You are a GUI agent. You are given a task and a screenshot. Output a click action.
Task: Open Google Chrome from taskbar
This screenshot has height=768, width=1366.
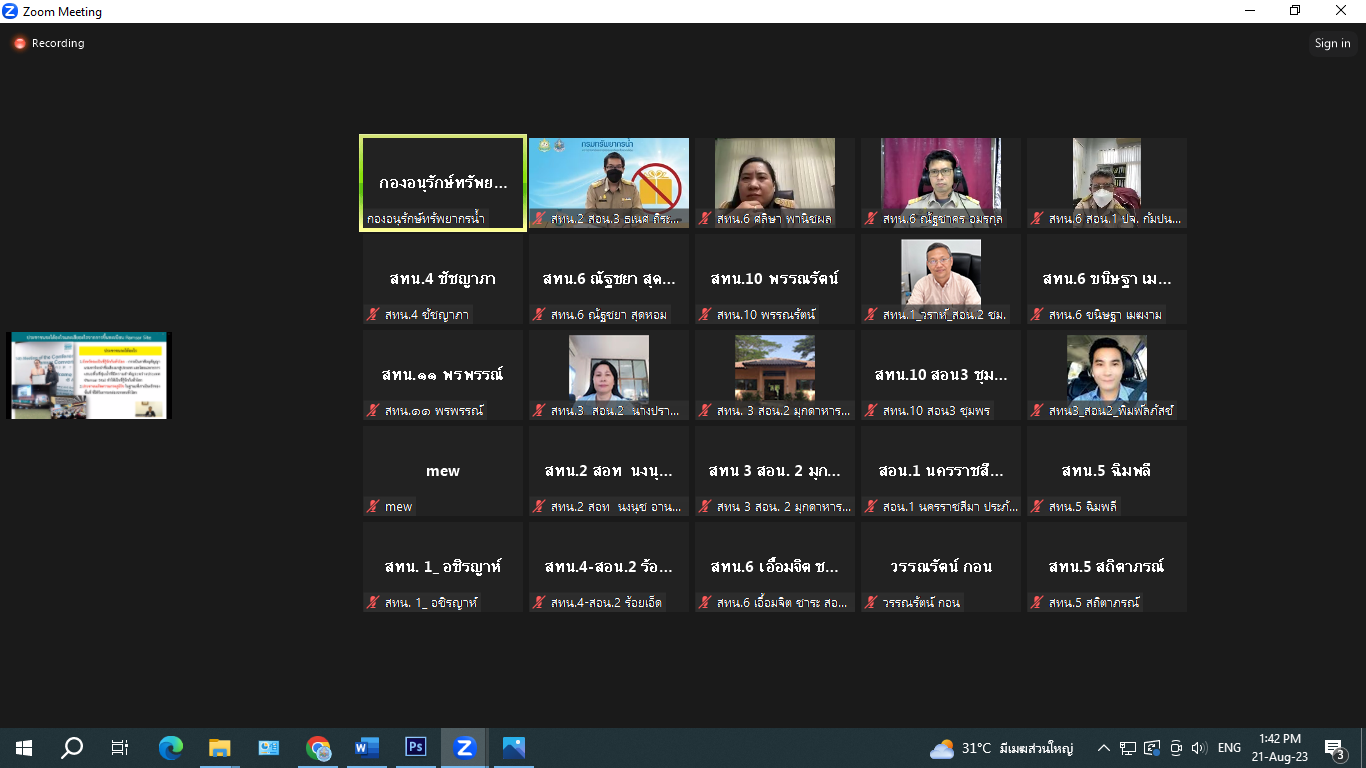coord(318,747)
